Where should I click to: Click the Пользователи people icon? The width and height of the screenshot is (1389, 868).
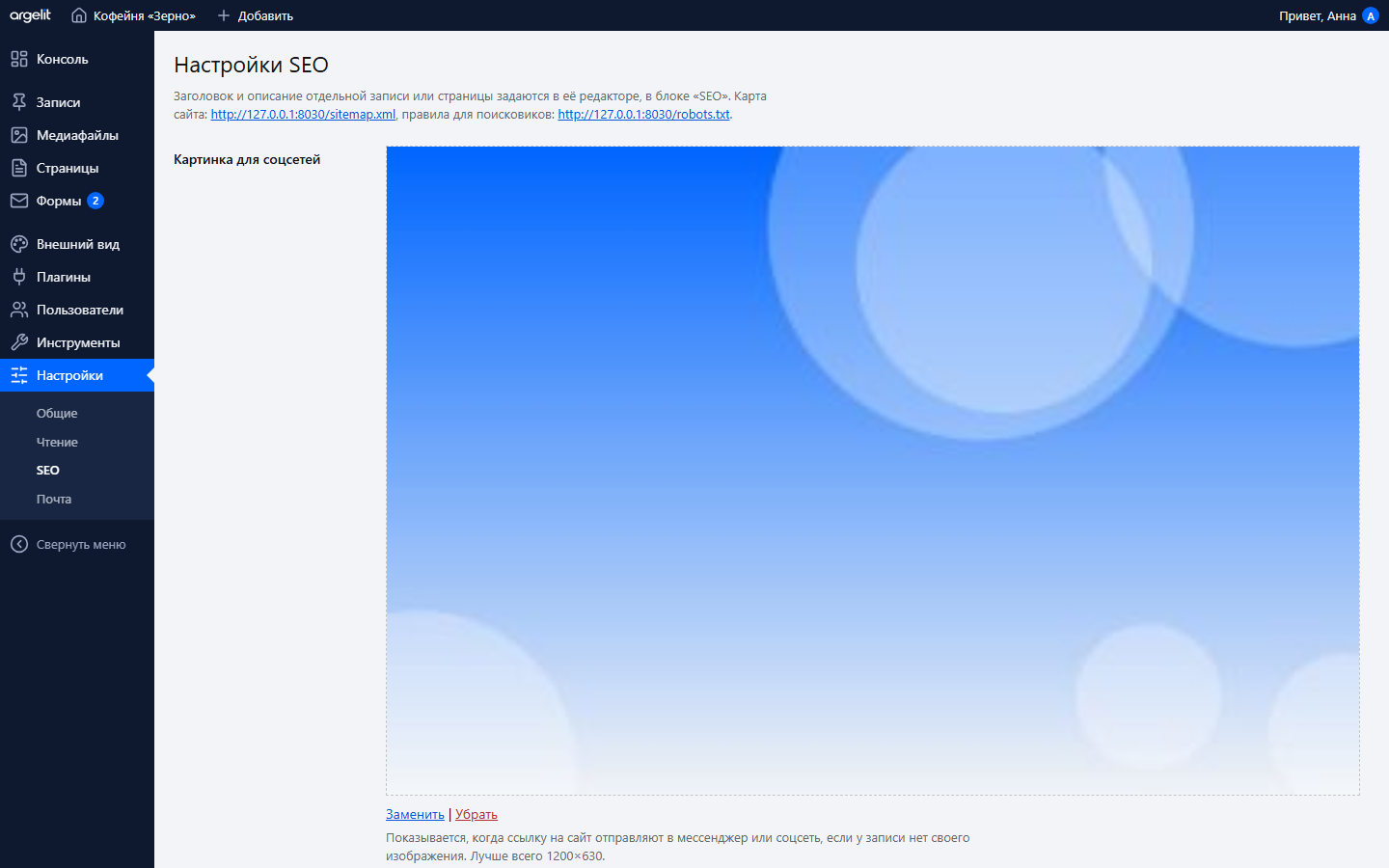coord(19,310)
